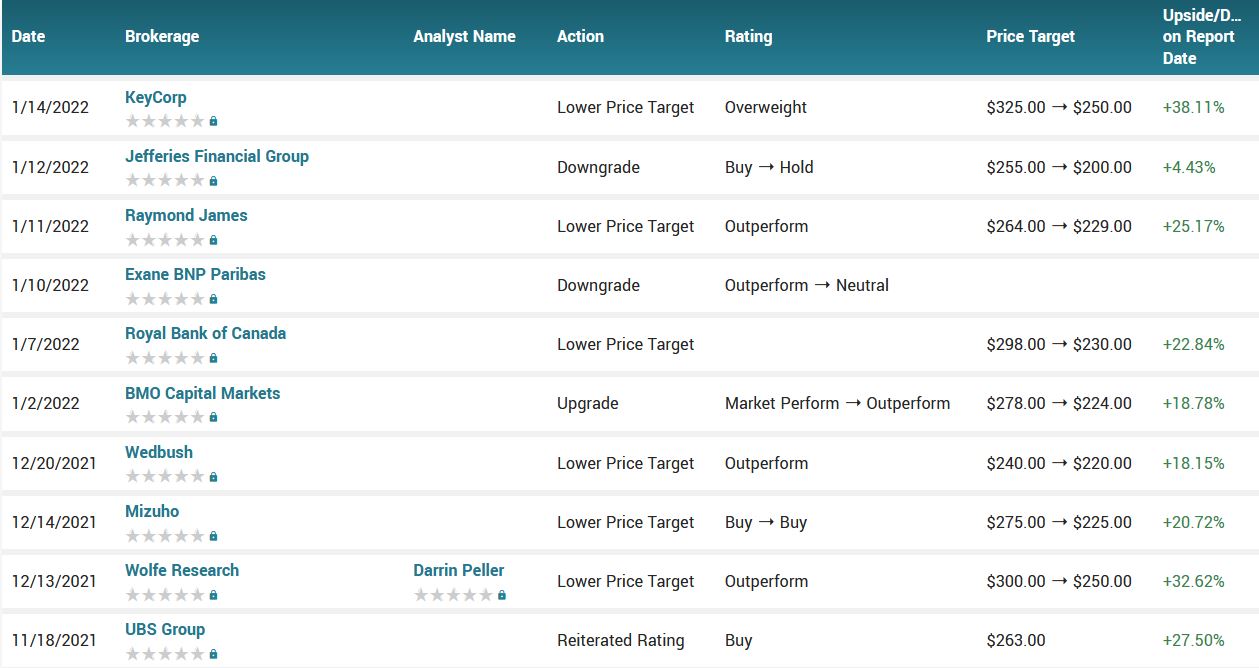The width and height of the screenshot is (1259, 668).
Task: Click the lock icon under KeyCorp
Action: pos(213,121)
